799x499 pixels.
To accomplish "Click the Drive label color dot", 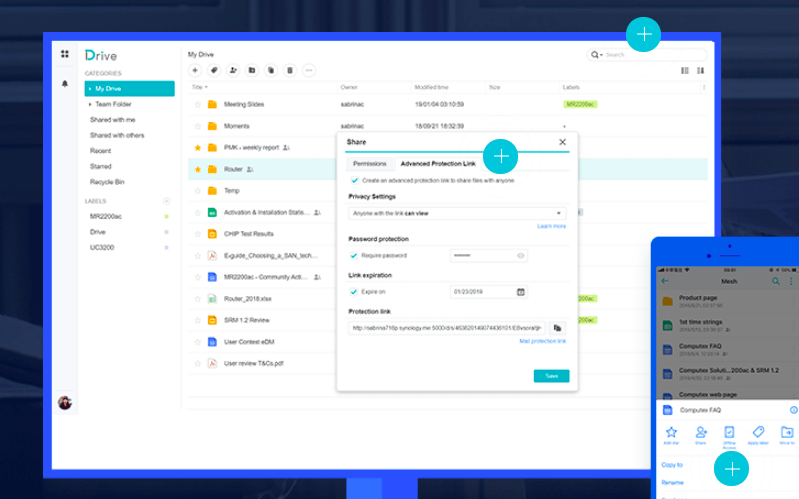I will click(166, 232).
